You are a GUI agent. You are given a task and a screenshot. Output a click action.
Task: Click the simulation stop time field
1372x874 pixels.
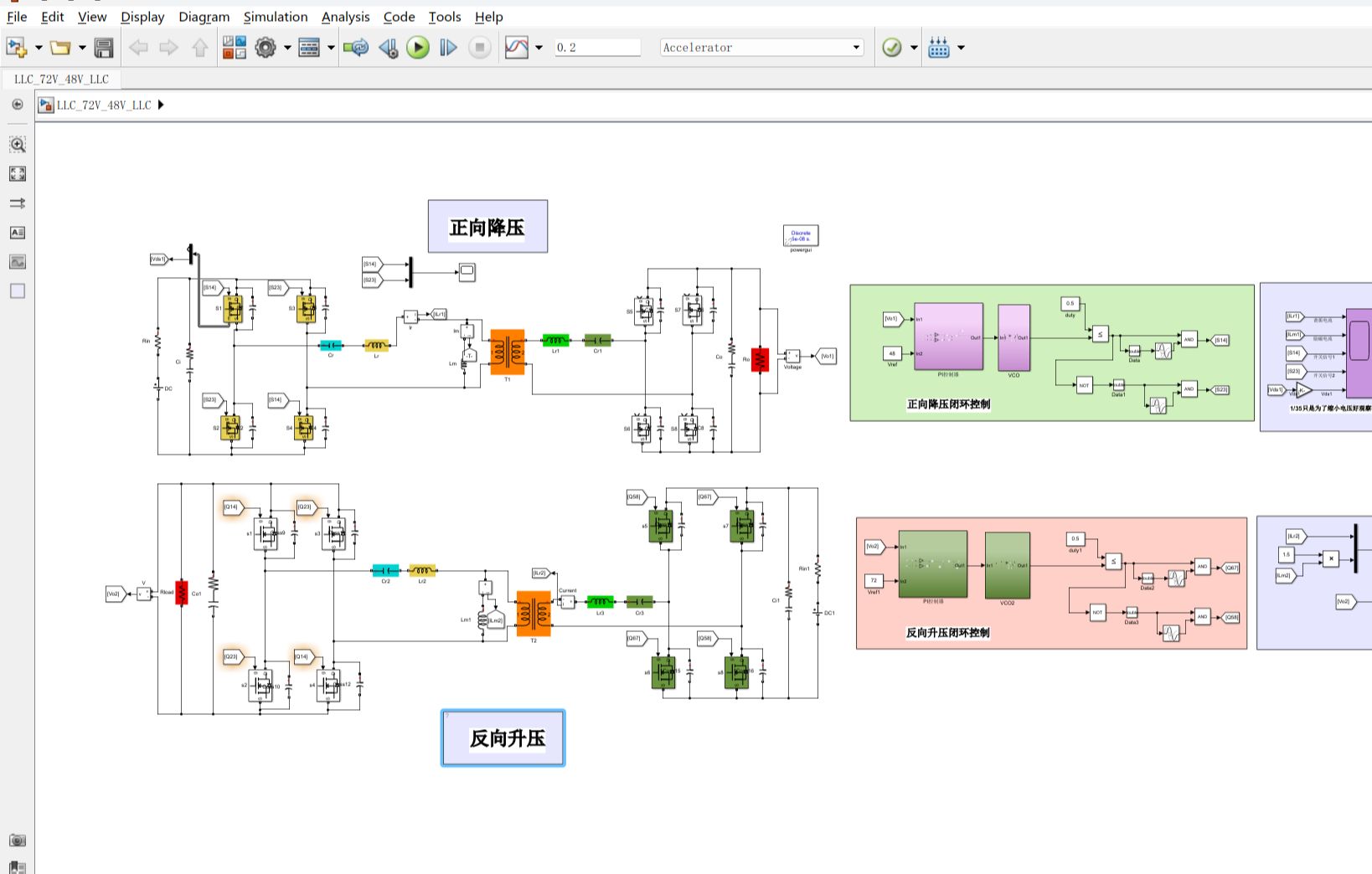597,48
